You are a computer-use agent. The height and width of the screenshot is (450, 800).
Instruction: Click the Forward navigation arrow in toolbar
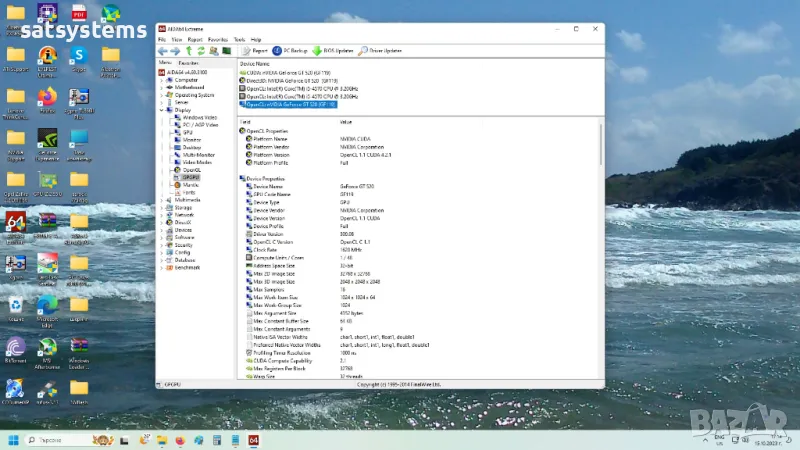175,50
